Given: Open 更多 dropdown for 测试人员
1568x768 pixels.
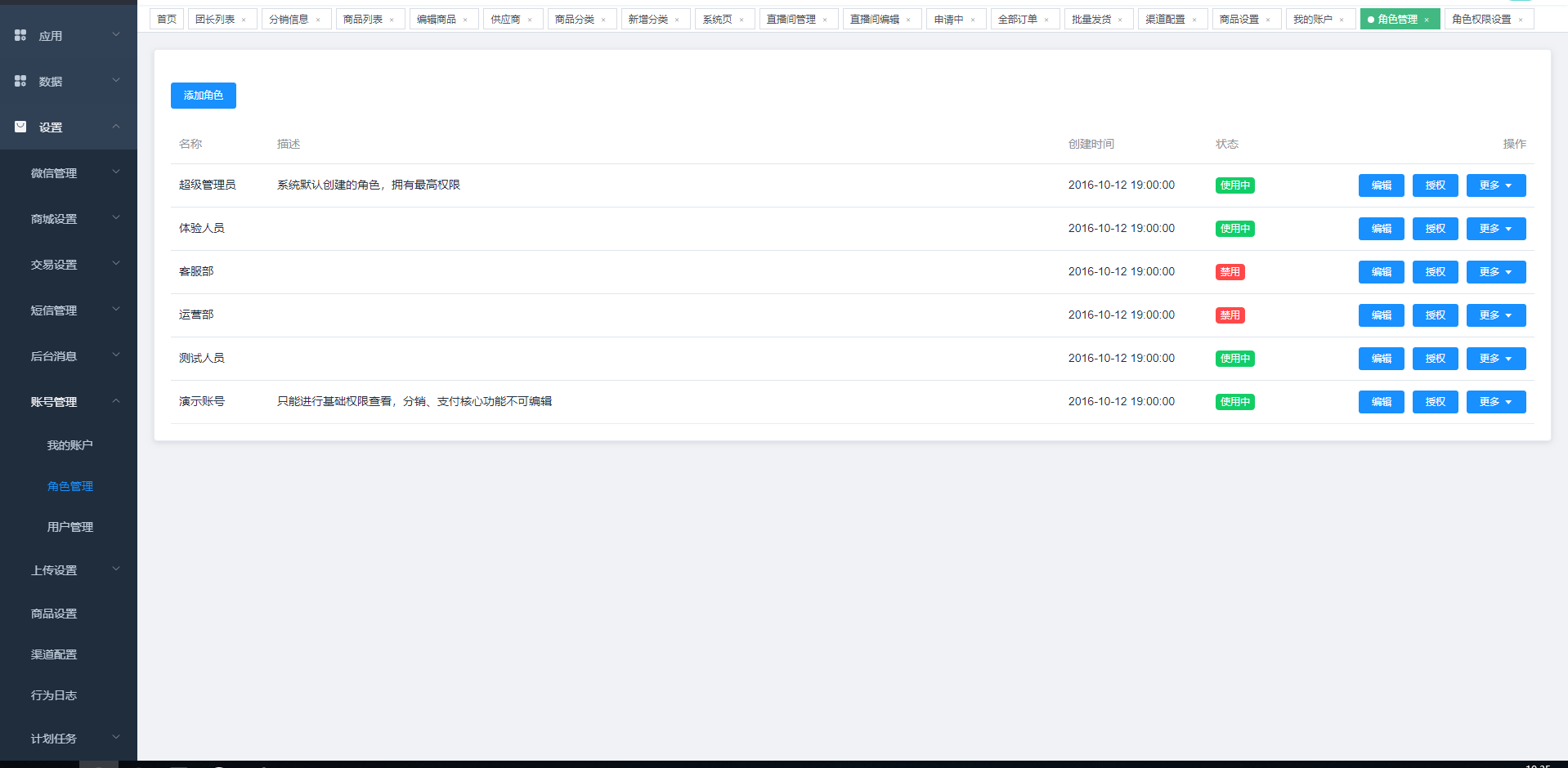Looking at the screenshot, I should pos(1495,359).
